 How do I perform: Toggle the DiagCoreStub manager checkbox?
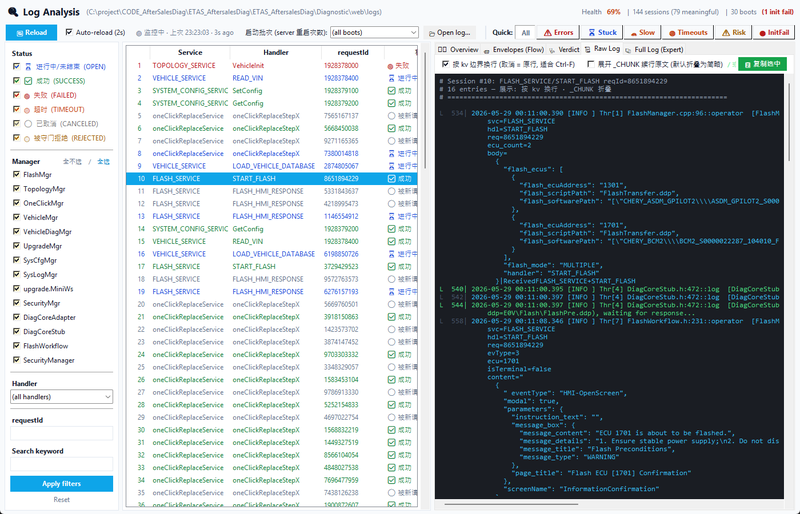point(16,331)
